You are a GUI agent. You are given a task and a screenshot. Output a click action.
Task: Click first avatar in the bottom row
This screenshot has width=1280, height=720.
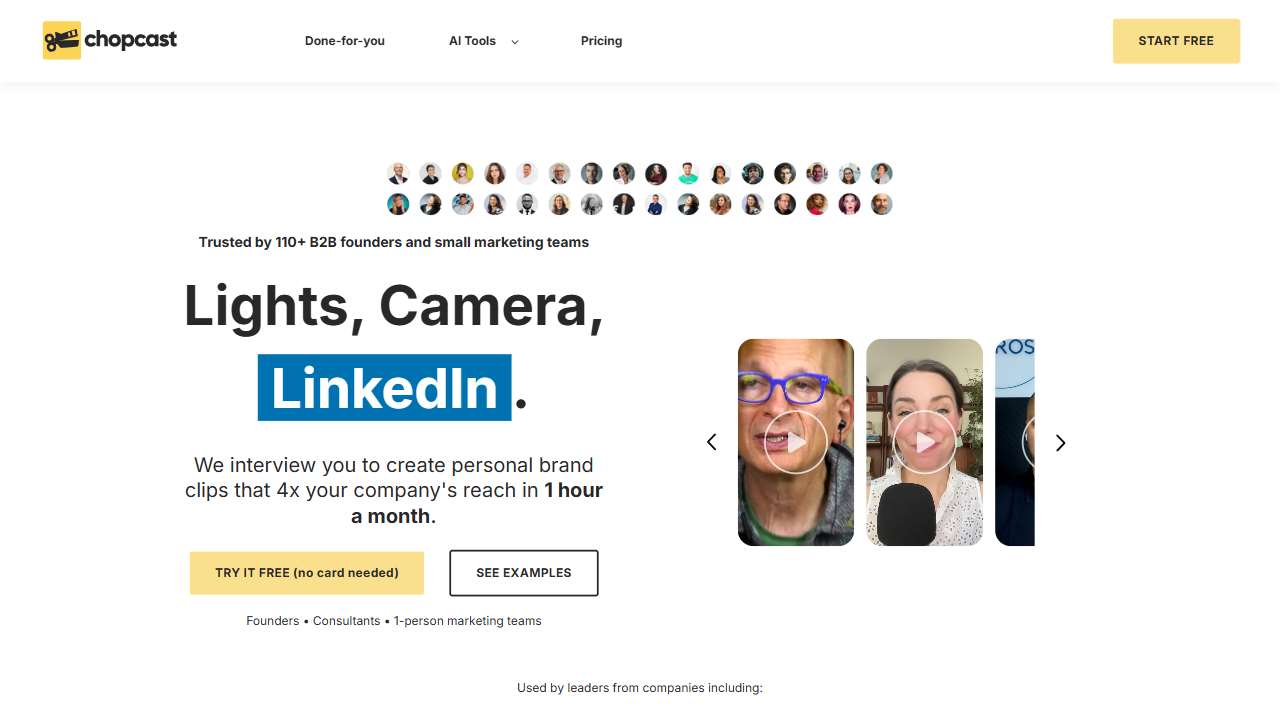tap(398, 204)
